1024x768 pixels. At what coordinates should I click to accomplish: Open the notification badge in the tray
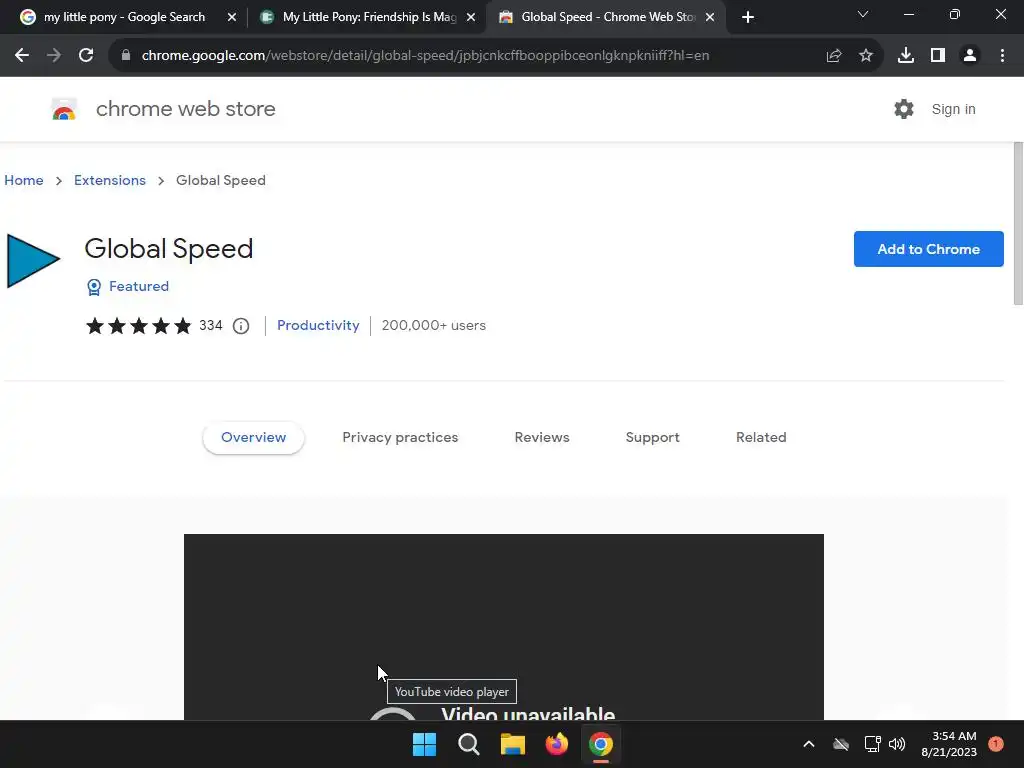pyautogui.click(x=995, y=744)
